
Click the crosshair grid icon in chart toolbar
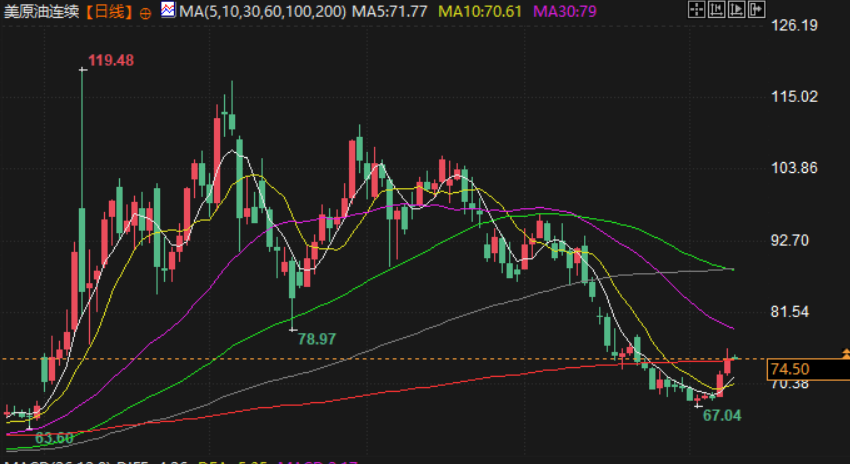tap(697, 9)
